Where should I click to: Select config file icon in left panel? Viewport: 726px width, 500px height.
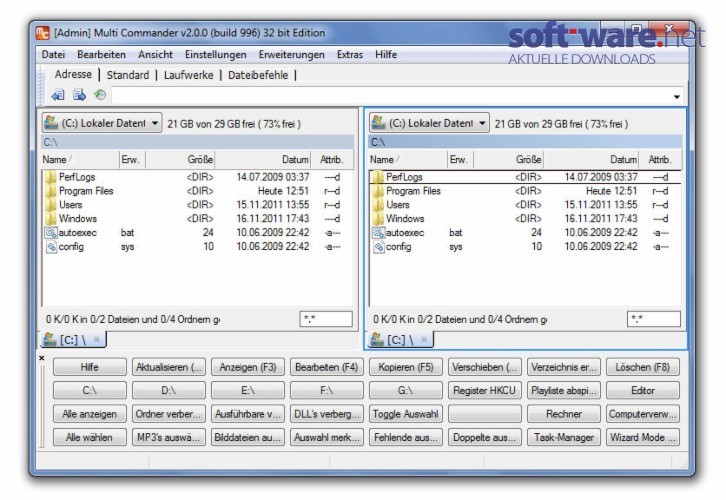(x=51, y=247)
